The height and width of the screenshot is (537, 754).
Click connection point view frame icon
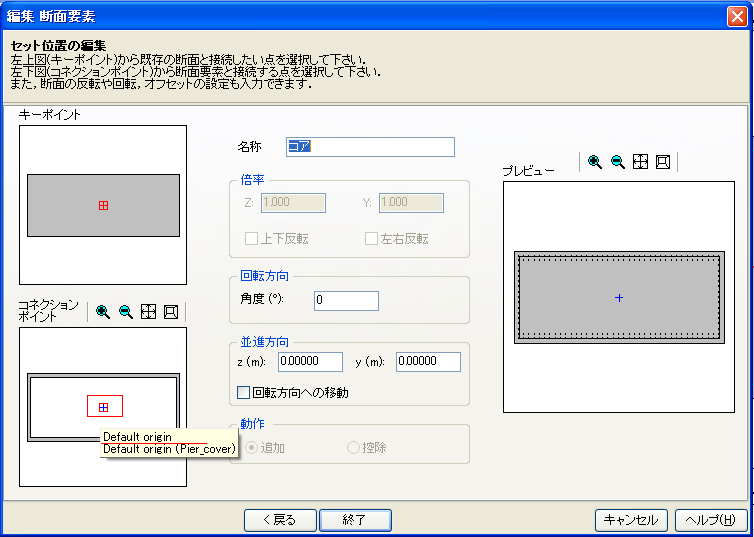click(171, 312)
